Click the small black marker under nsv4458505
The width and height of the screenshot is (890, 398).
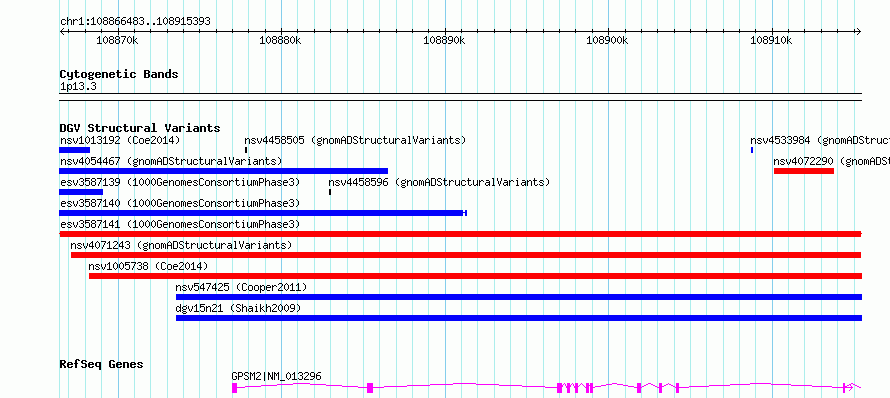pos(246,150)
